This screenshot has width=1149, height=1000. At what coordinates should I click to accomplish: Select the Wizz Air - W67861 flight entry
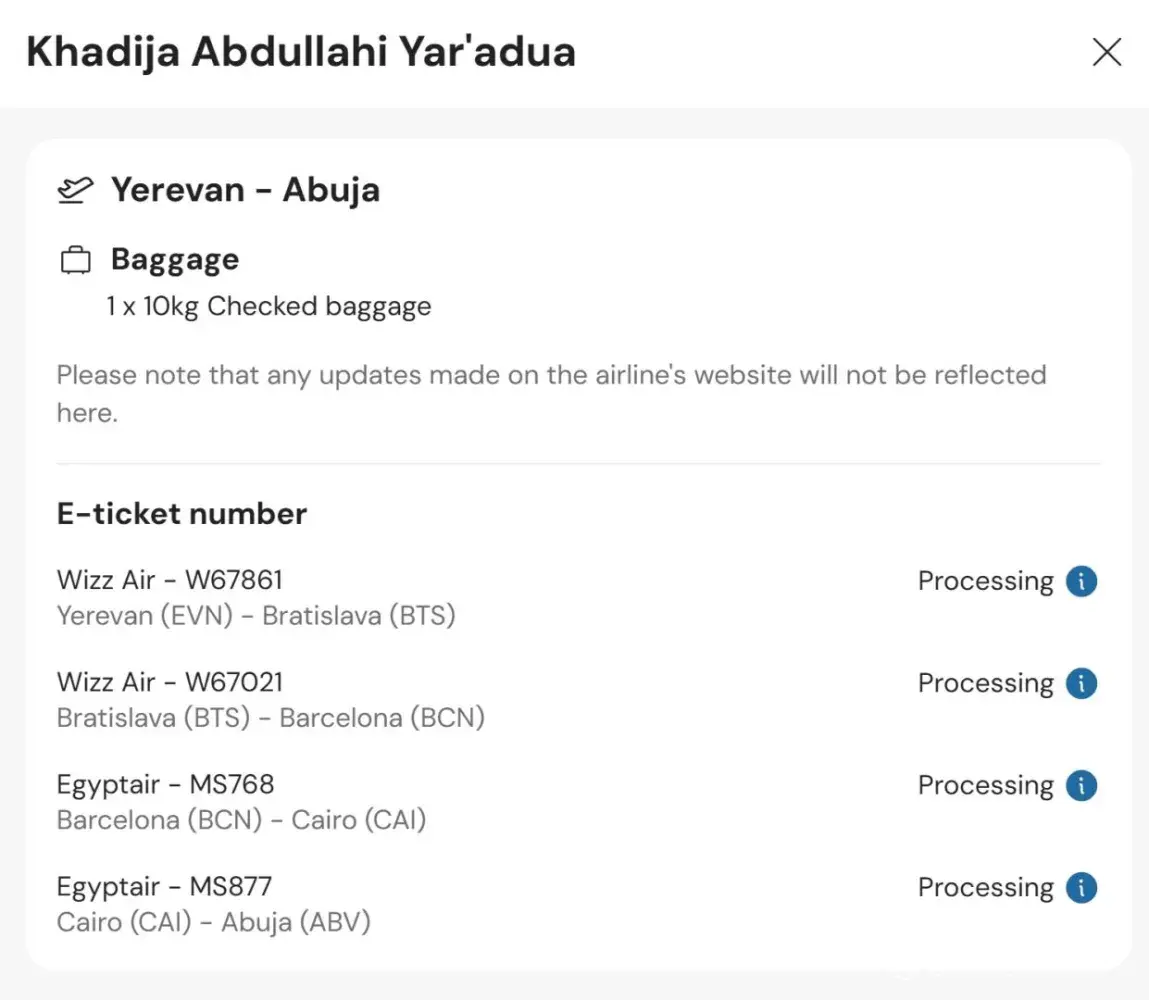point(170,579)
